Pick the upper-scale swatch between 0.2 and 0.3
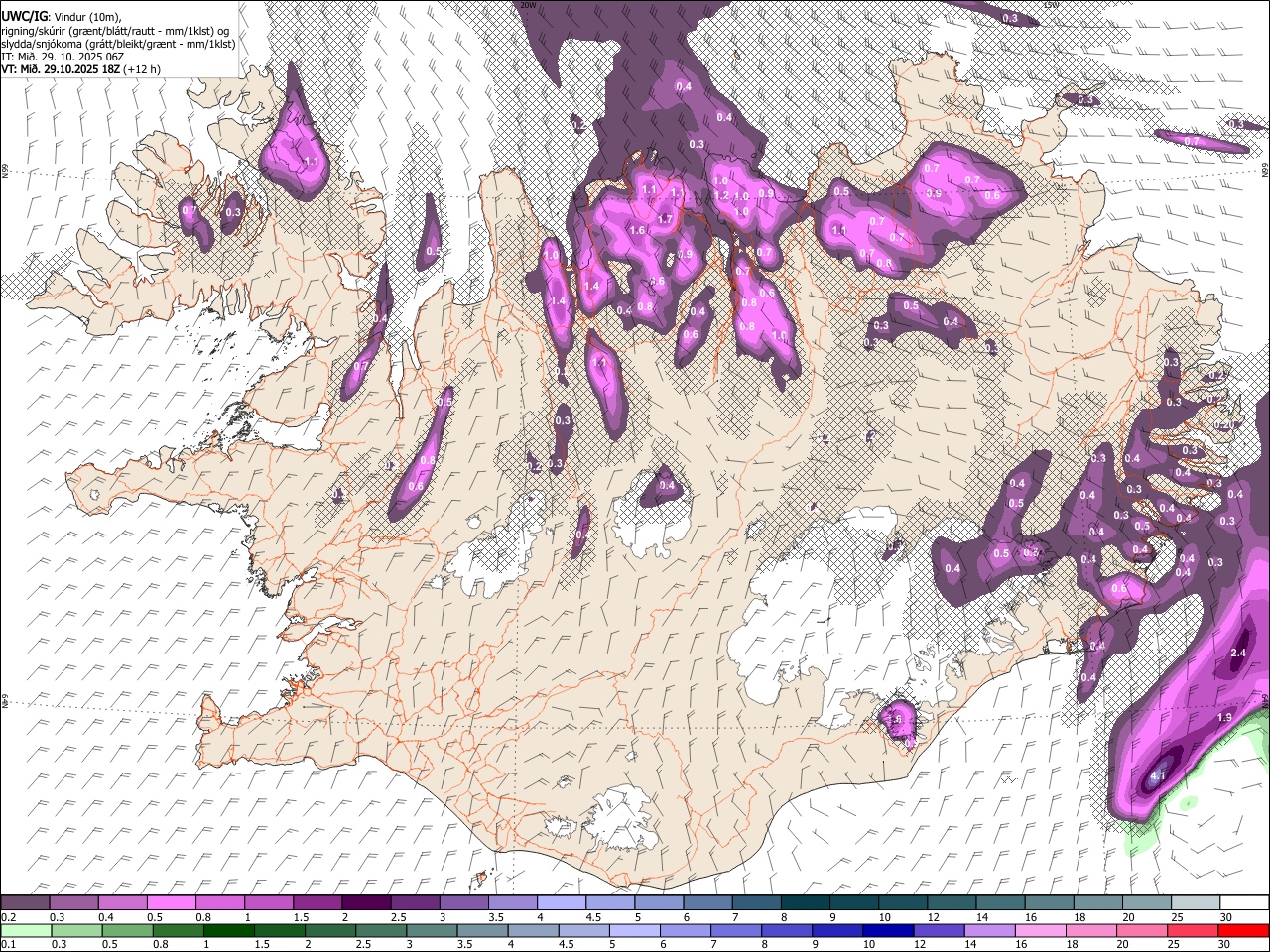 tap(25, 903)
